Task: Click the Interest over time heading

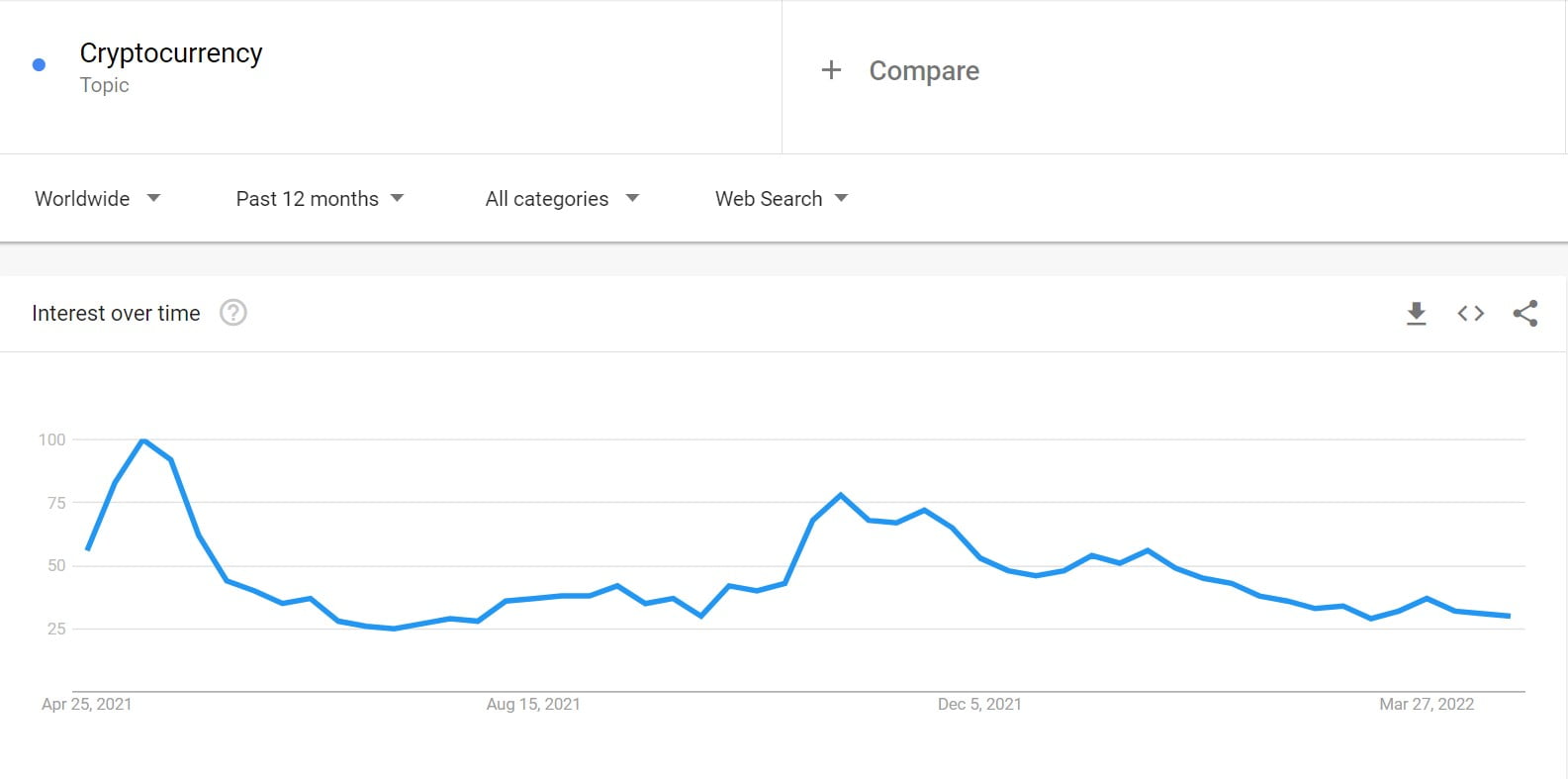Action: pyautogui.click(x=116, y=314)
